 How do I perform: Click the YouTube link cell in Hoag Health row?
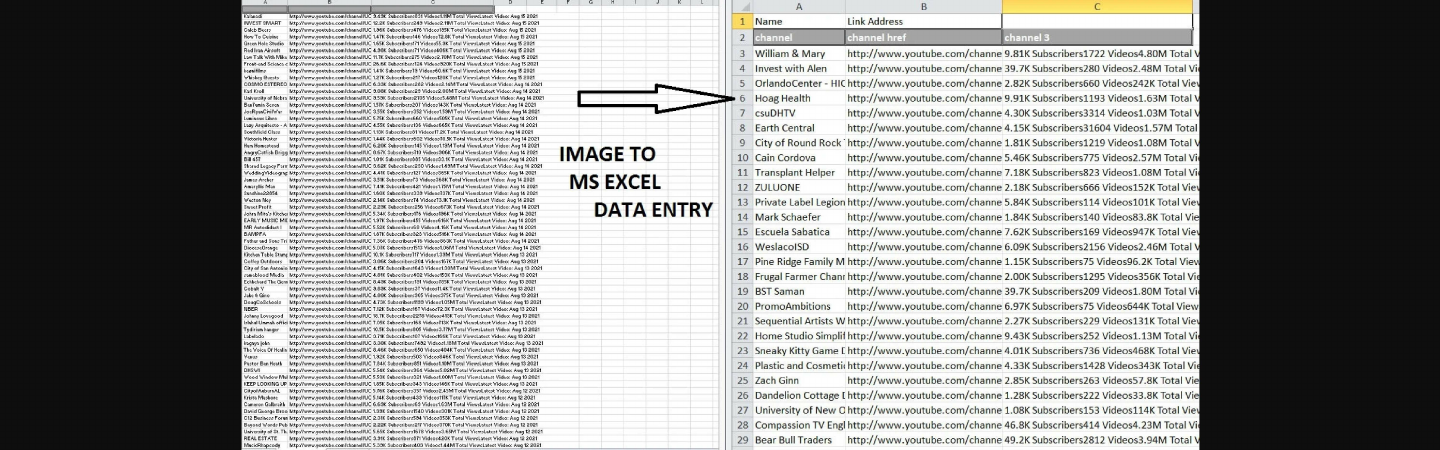[923, 98]
